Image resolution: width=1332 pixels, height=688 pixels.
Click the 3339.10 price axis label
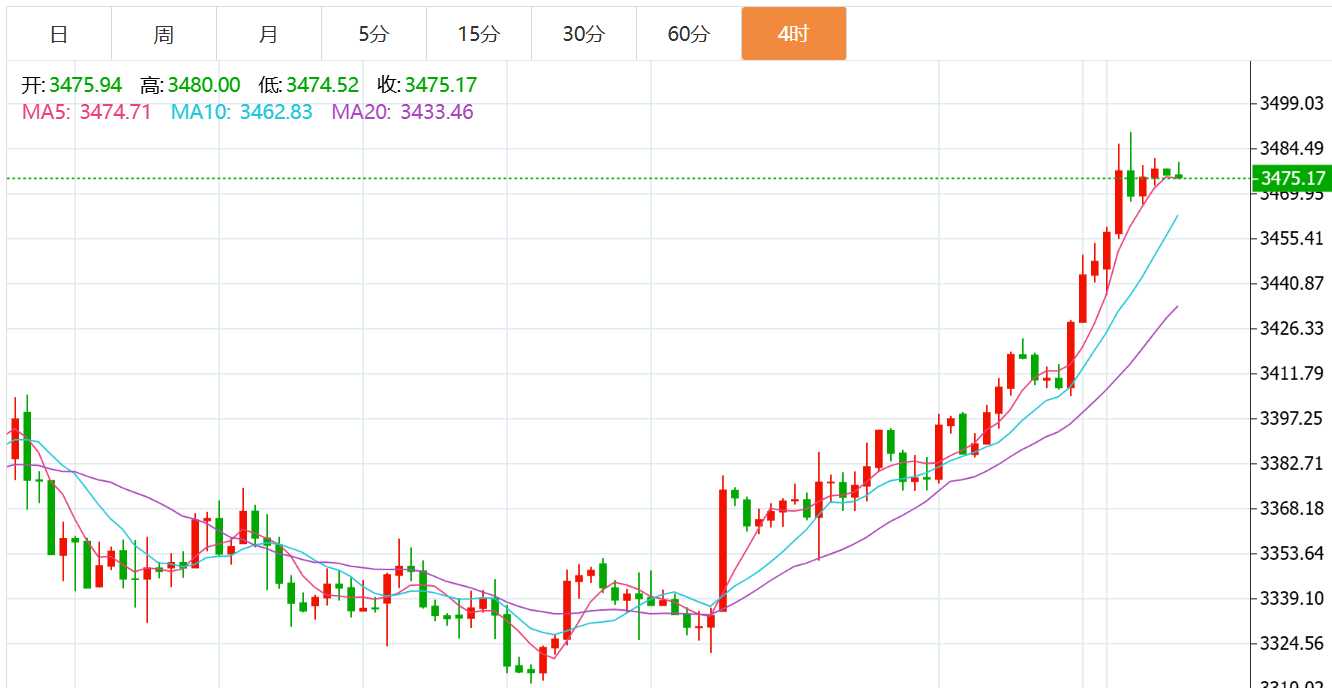click(1291, 598)
